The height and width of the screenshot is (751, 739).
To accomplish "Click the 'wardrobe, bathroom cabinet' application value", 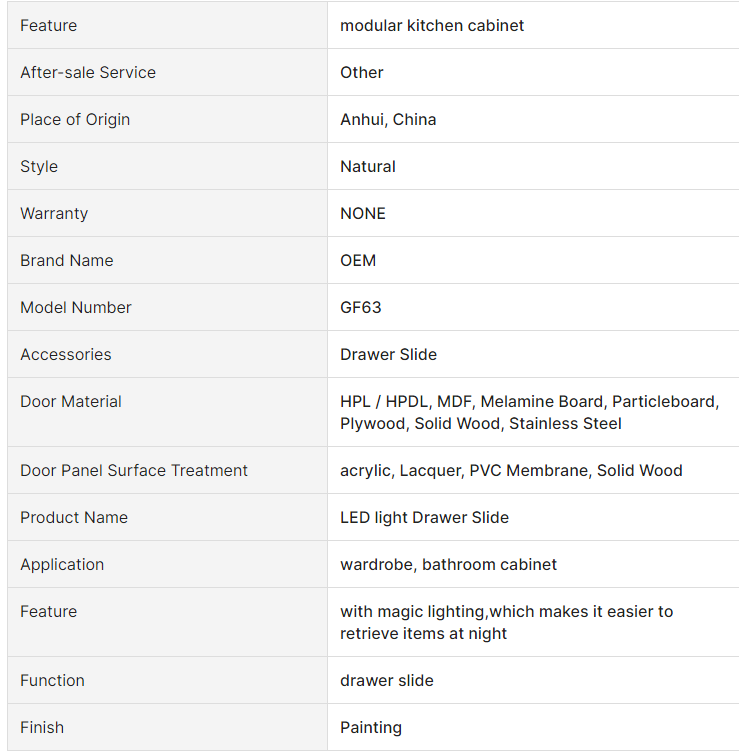I will click(x=448, y=564).
